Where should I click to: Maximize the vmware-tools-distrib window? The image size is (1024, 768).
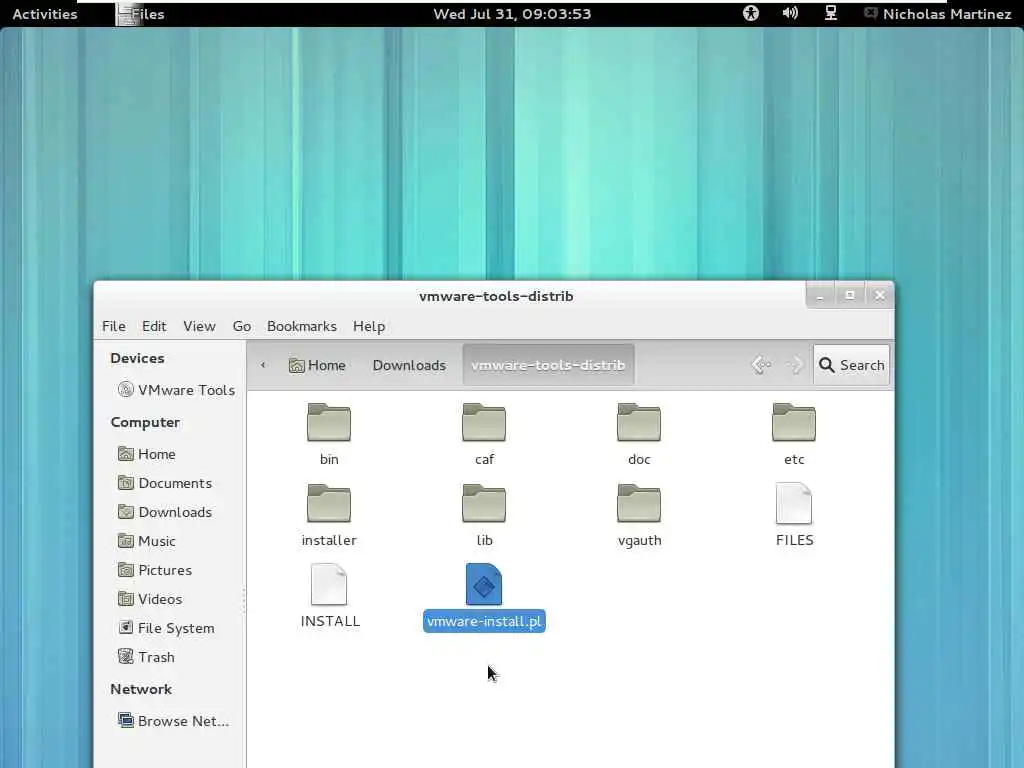coord(850,295)
